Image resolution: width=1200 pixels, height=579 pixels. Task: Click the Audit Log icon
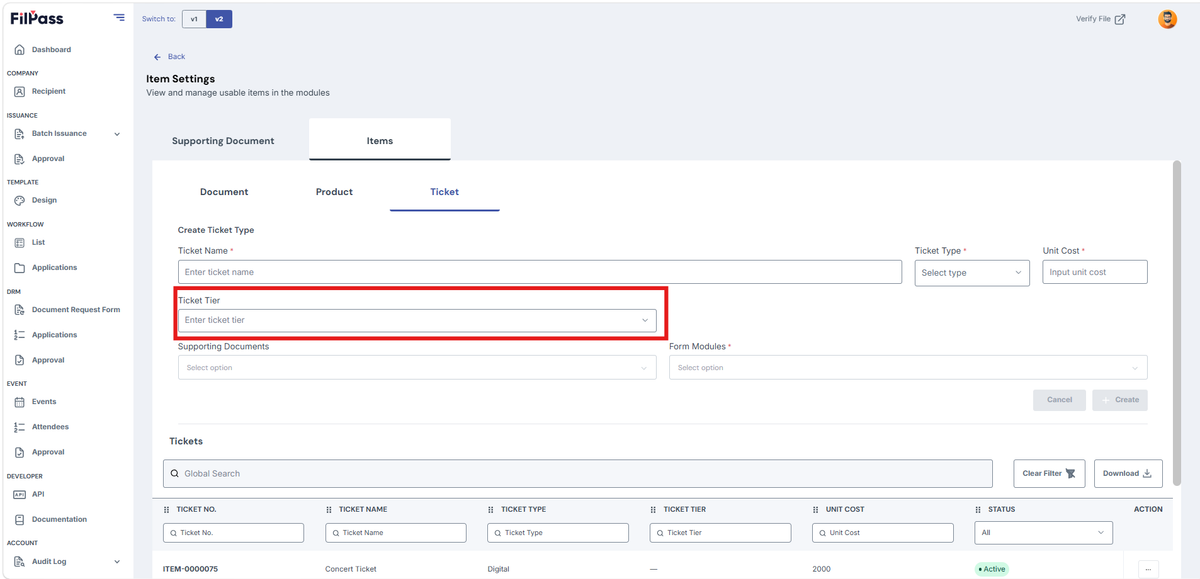[x=19, y=561]
